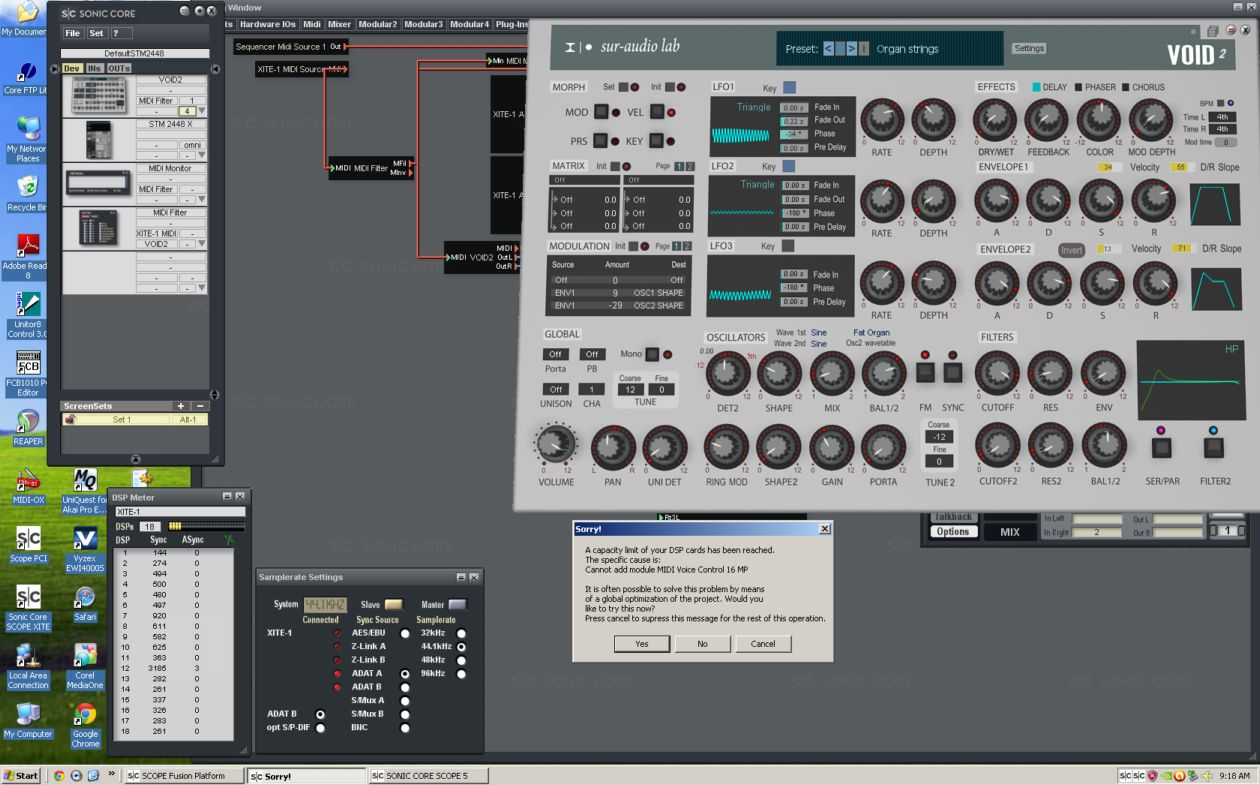Viewport: 1260px width, 785px height.
Task: Expand the MIDI Monitor row arrow
Action: click(x=203, y=199)
